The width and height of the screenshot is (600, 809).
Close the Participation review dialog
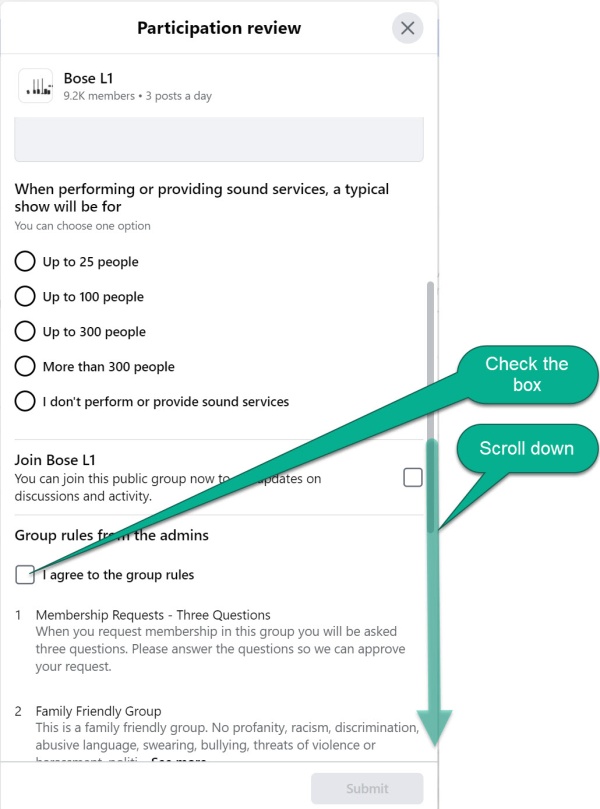(x=407, y=28)
